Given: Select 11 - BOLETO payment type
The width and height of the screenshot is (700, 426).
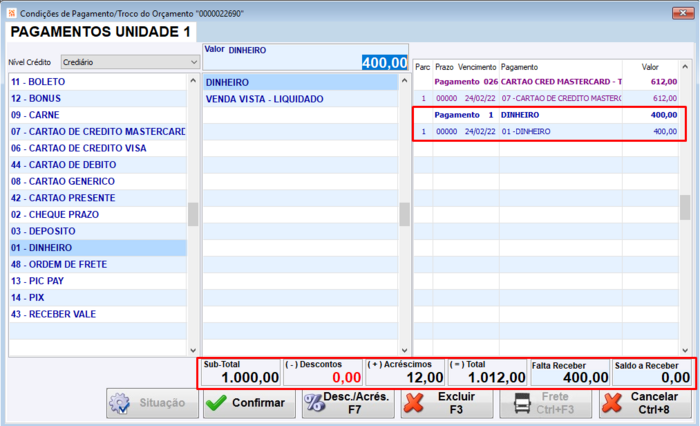Looking at the screenshot, I should 98,82.
